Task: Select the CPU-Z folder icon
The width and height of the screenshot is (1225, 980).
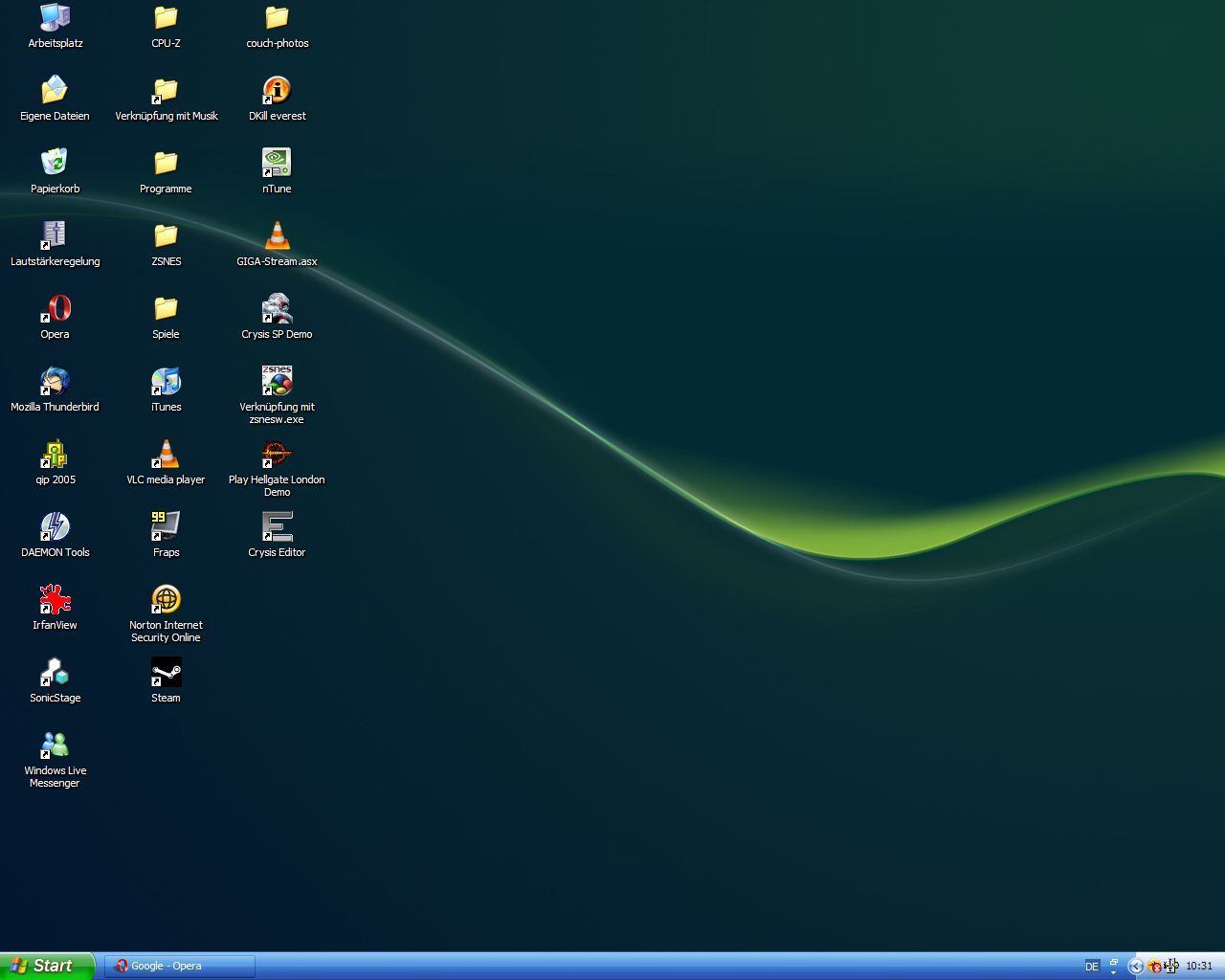Action: 166,17
